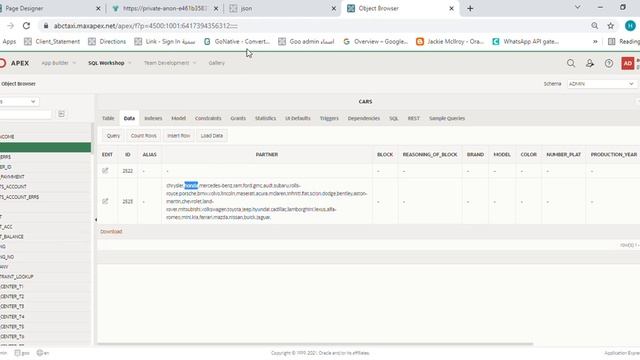Screen dimensions: 640x360
Task: Open the Schema ADMIN dropdown
Action: pyautogui.click(x=602, y=84)
